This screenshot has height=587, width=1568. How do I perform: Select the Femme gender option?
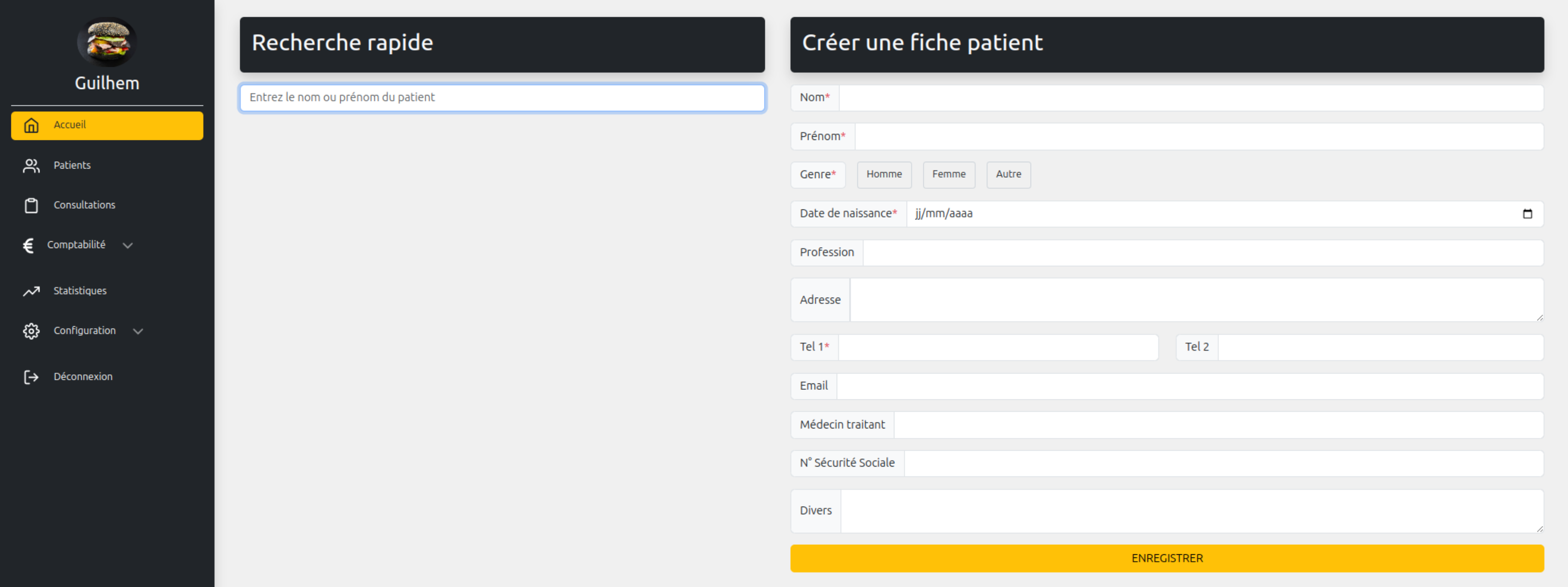(948, 175)
